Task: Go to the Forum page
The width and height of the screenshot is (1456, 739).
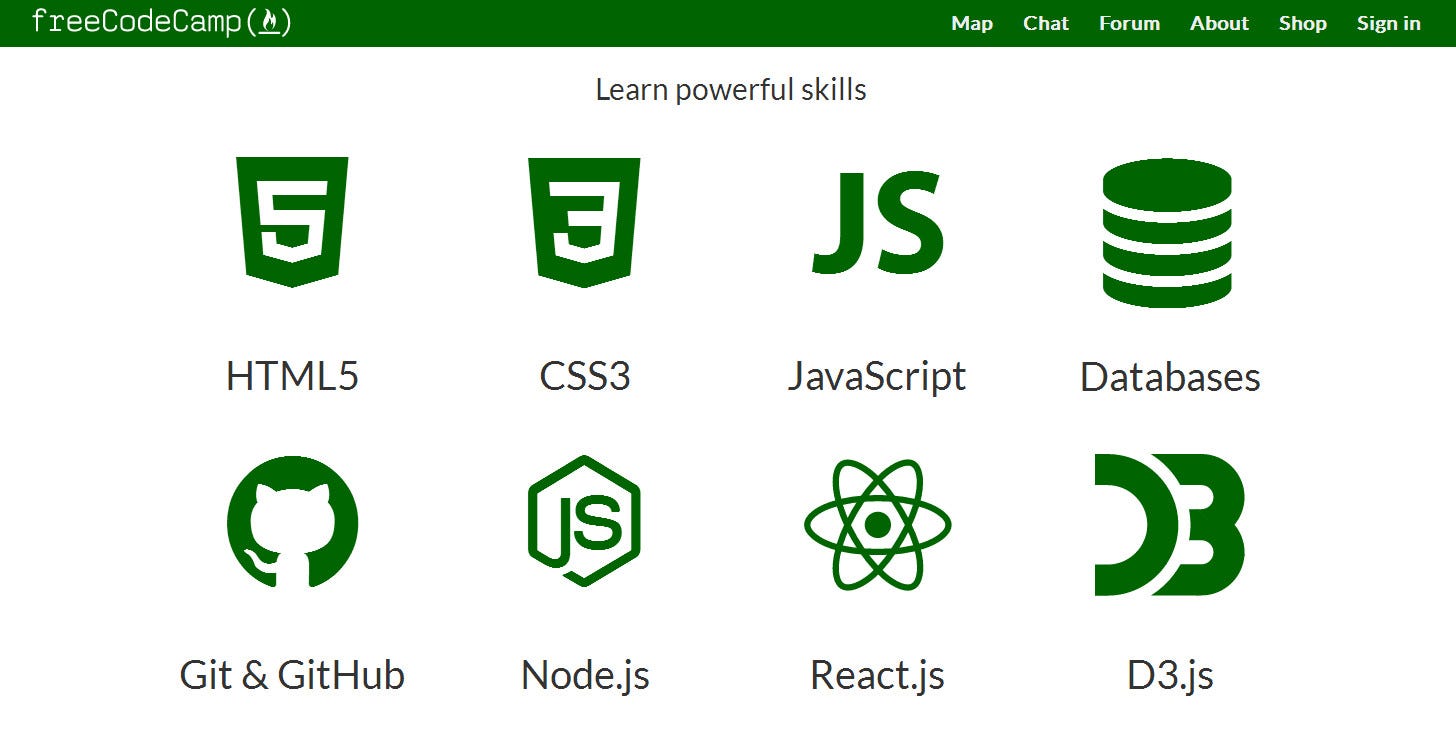Action: pyautogui.click(x=1129, y=23)
